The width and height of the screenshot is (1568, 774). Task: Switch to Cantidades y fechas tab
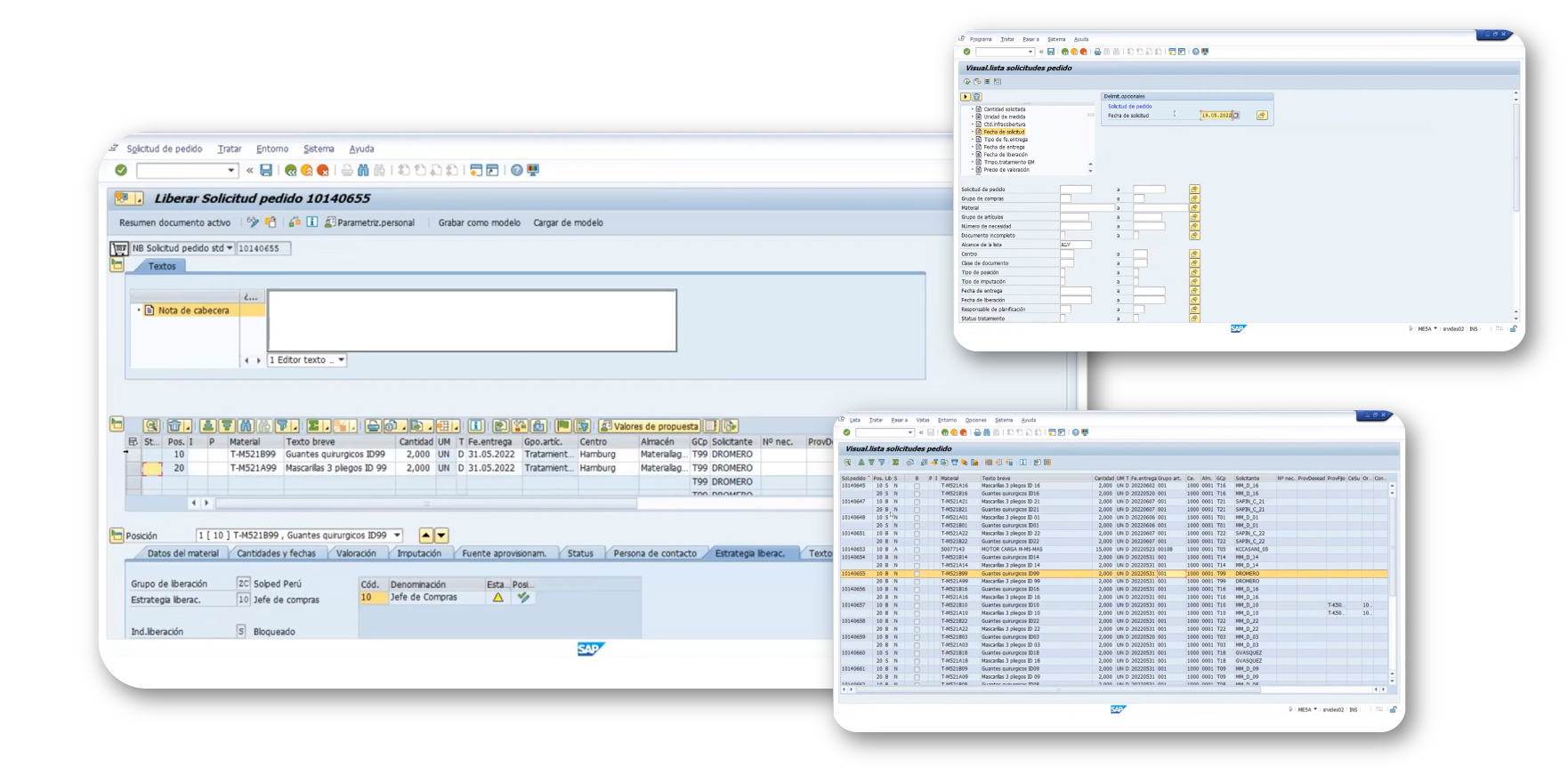276,553
